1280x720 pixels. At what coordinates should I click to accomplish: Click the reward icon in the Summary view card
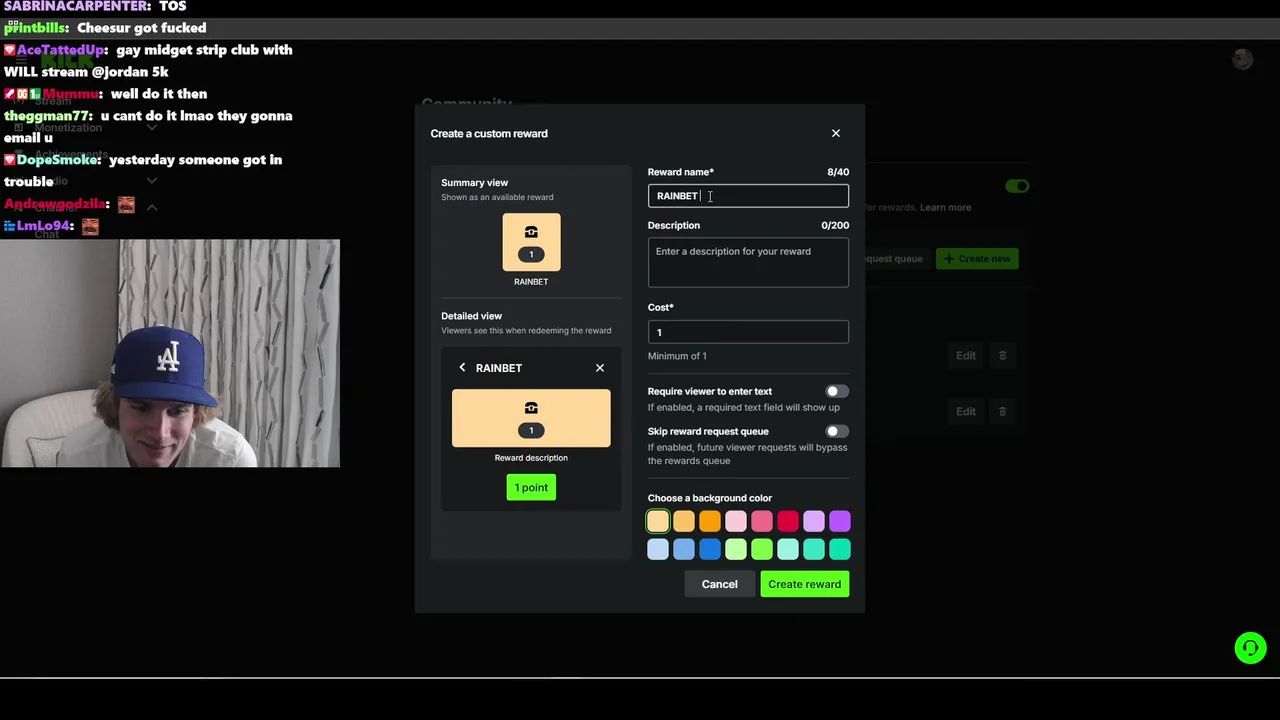point(531,232)
